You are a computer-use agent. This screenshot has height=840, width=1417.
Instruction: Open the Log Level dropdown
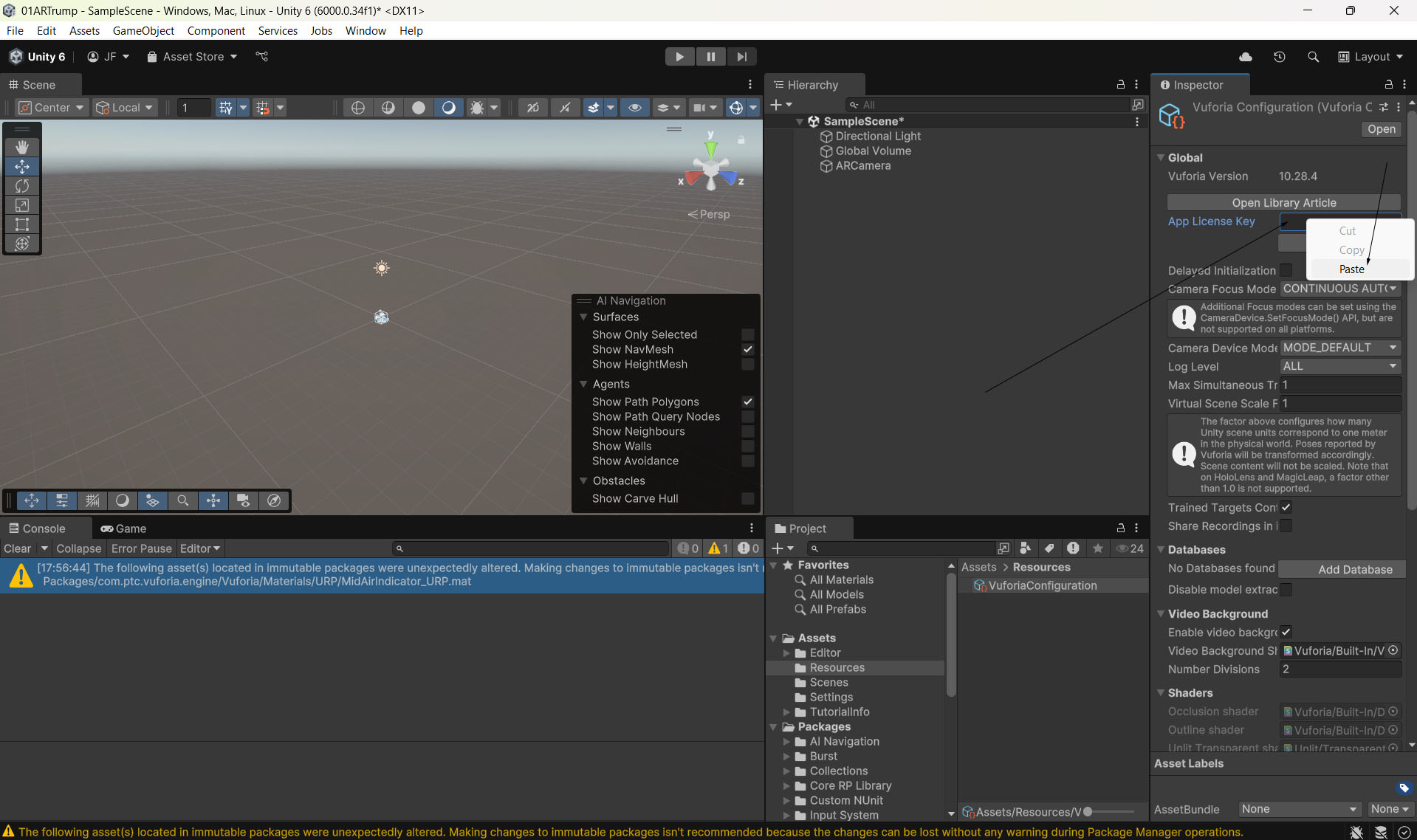pos(1339,366)
